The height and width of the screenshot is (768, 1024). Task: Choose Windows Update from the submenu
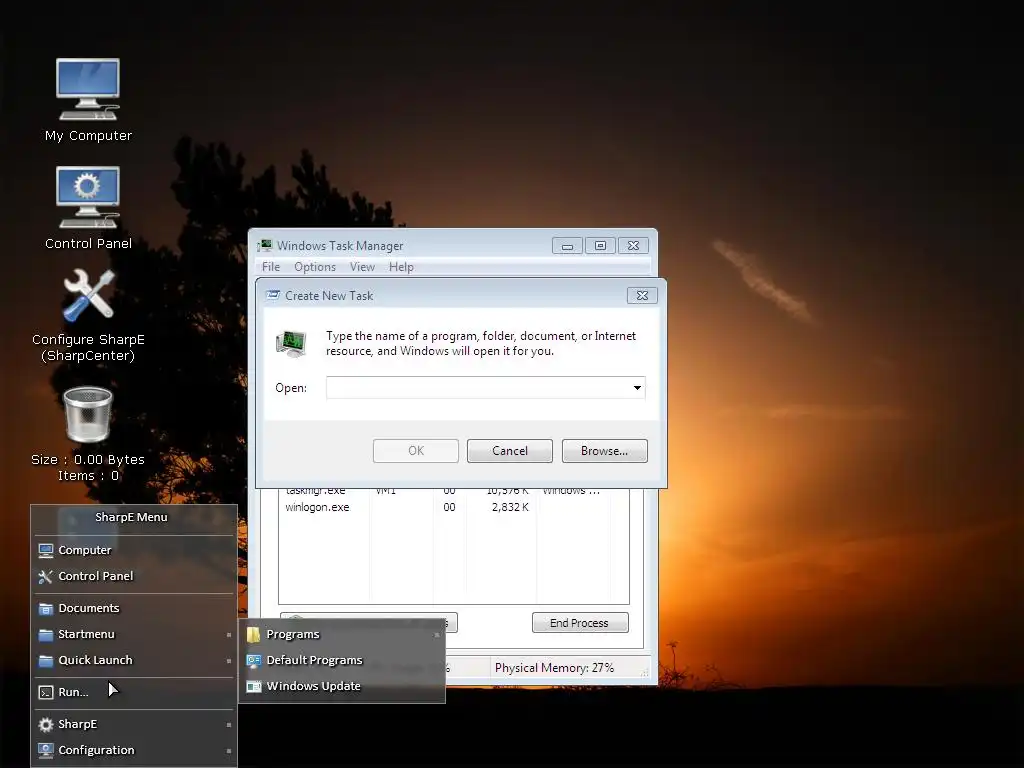[343, 686]
